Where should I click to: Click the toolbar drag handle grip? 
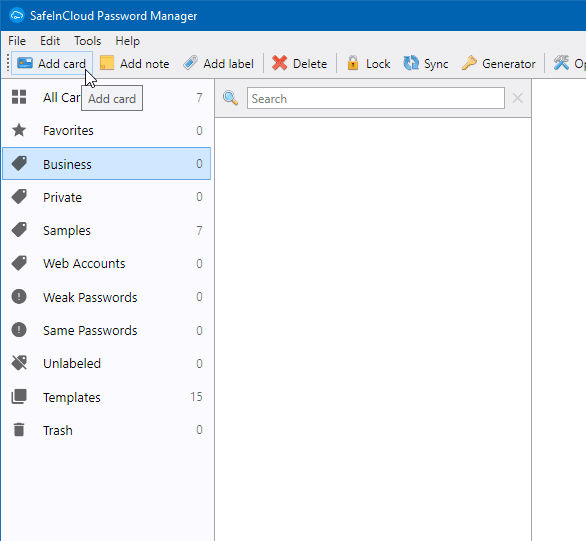click(x=7, y=63)
